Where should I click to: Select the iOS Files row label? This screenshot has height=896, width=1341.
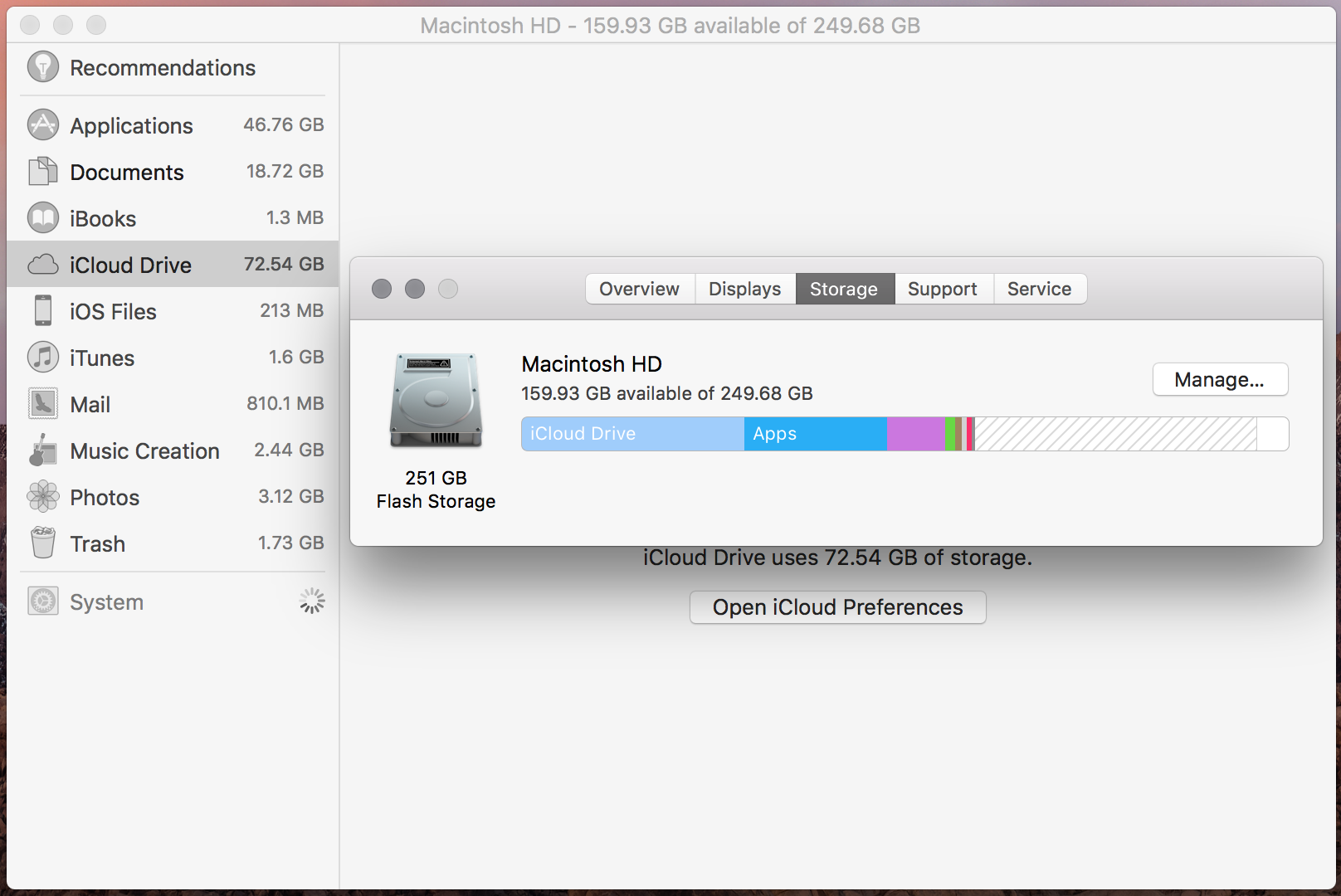pos(113,311)
